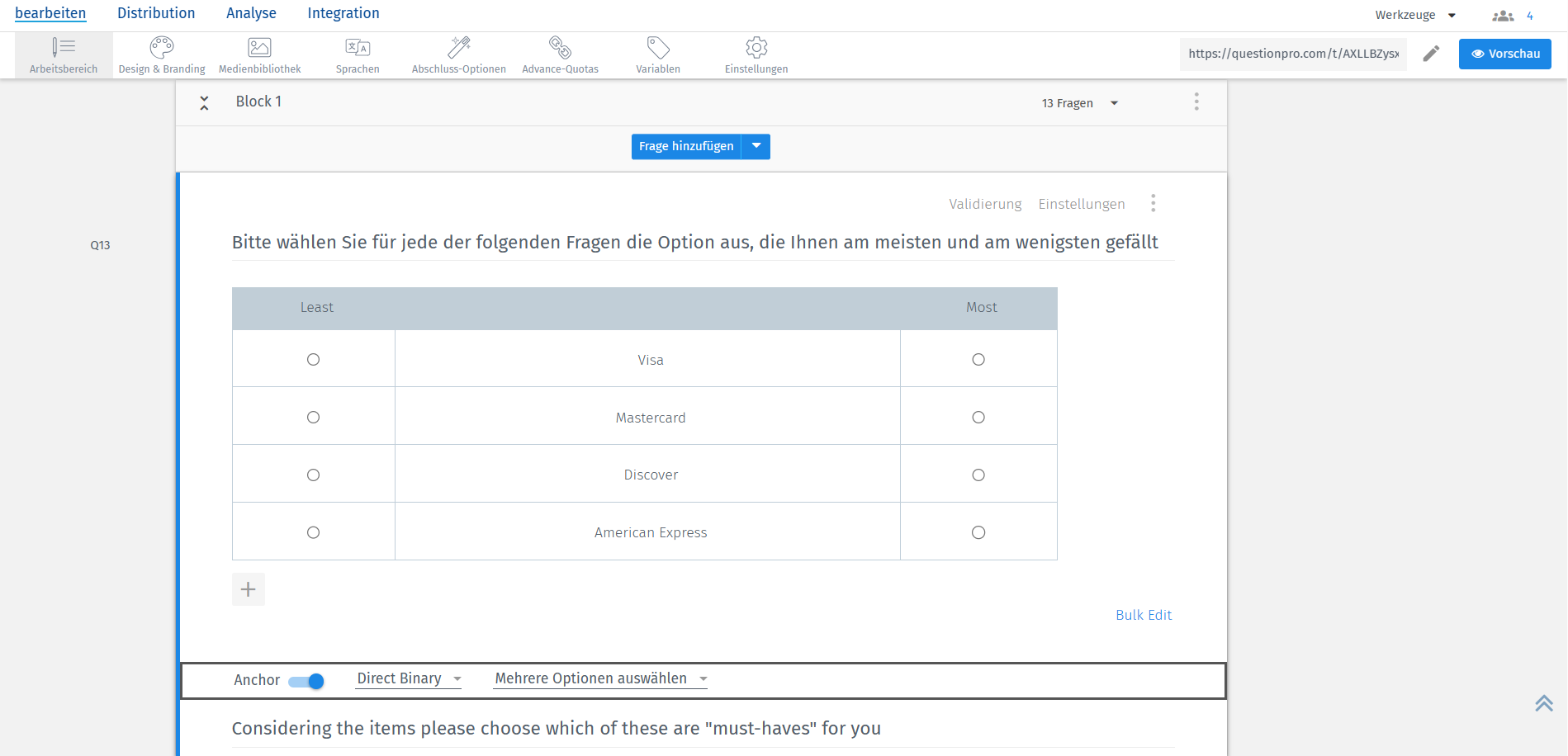This screenshot has width=1568, height=756.
Task: Toggle the Anchor switch off
Action: 306,681
